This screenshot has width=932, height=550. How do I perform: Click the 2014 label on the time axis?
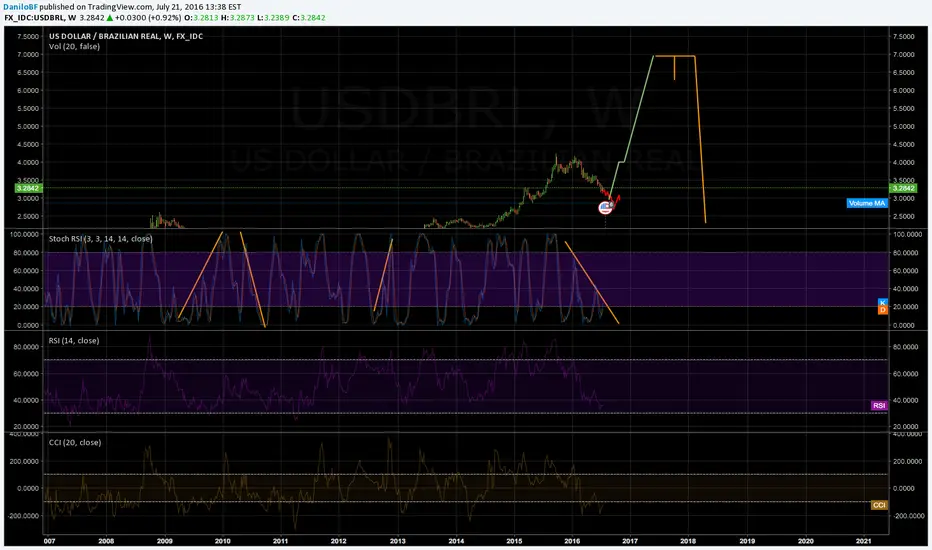pyautogui.click(x=456, y=541)
